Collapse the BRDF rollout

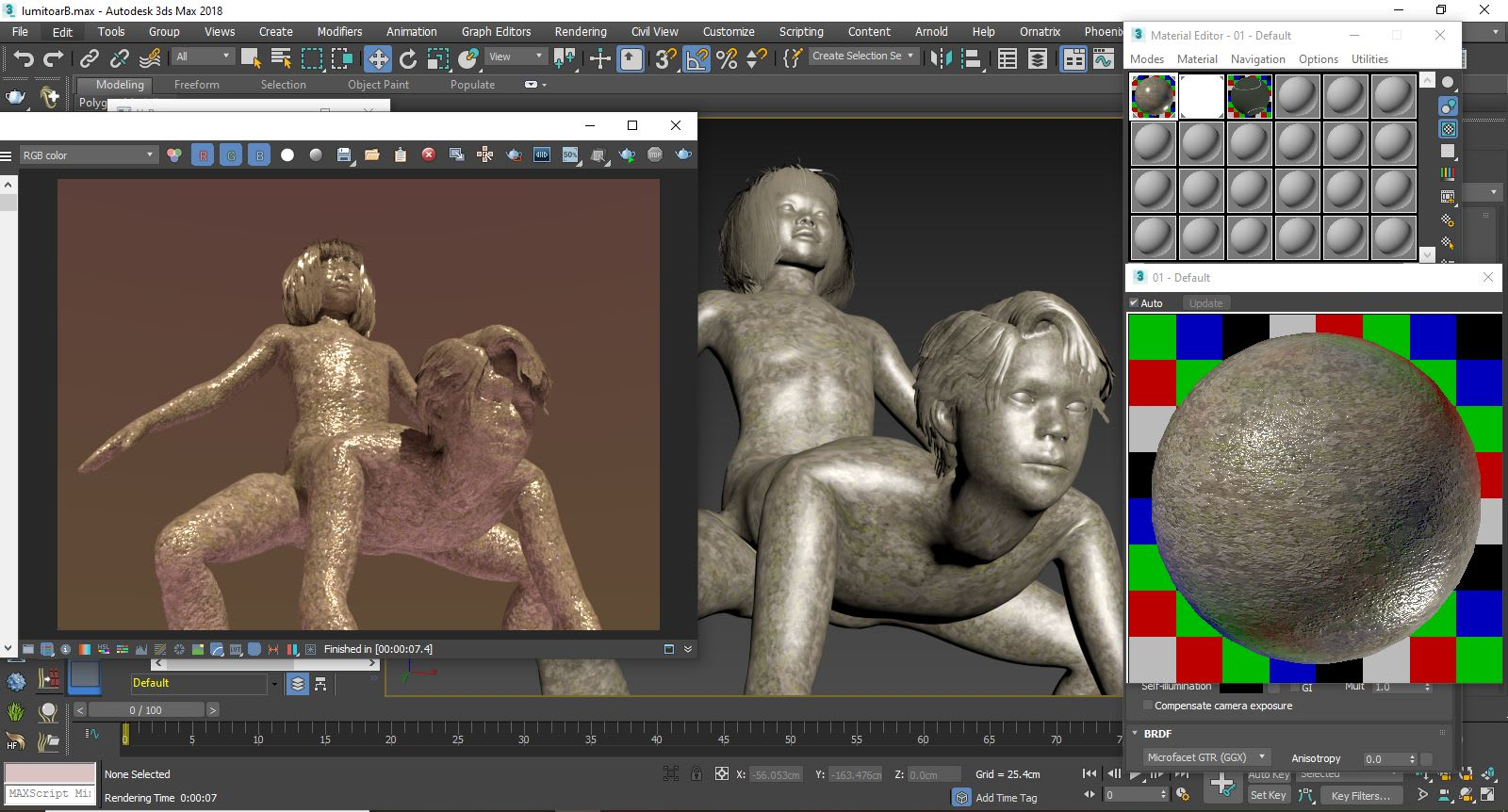click(1135, 733)
